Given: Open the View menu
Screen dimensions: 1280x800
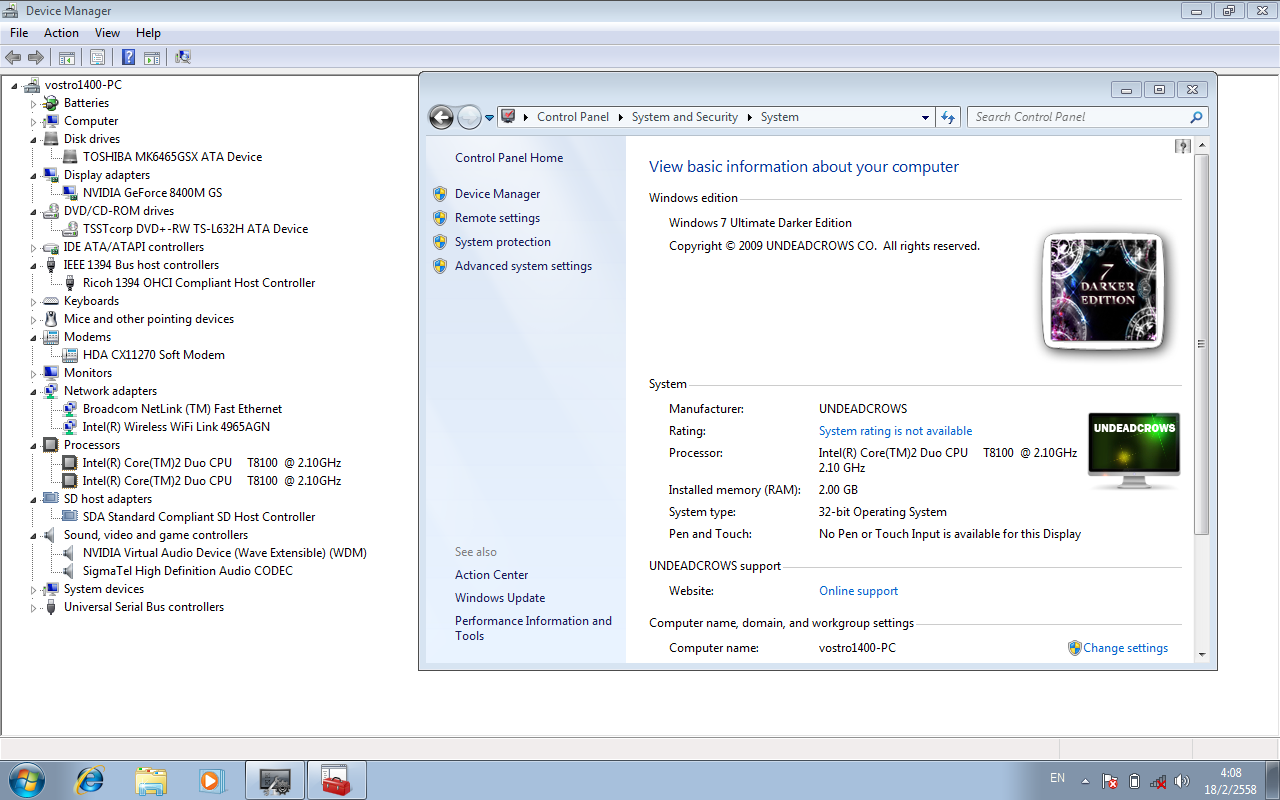Looking at the screenshot, I should (107, 33).
